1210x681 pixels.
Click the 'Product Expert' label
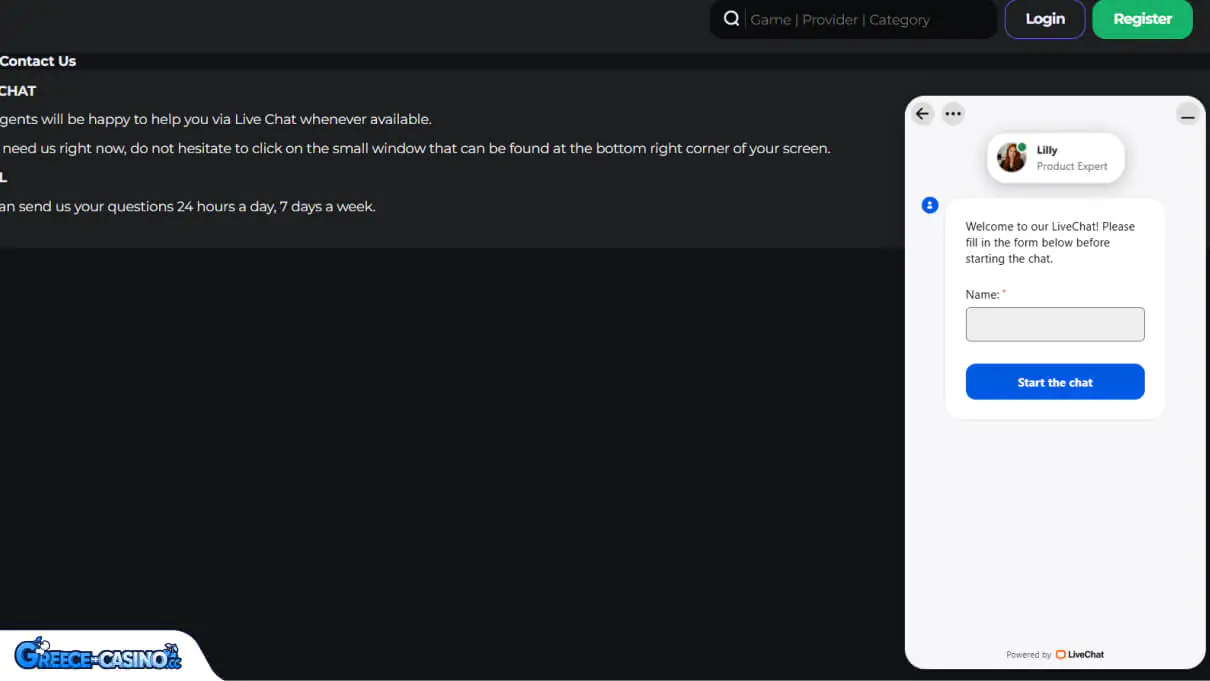(1072, 167)
